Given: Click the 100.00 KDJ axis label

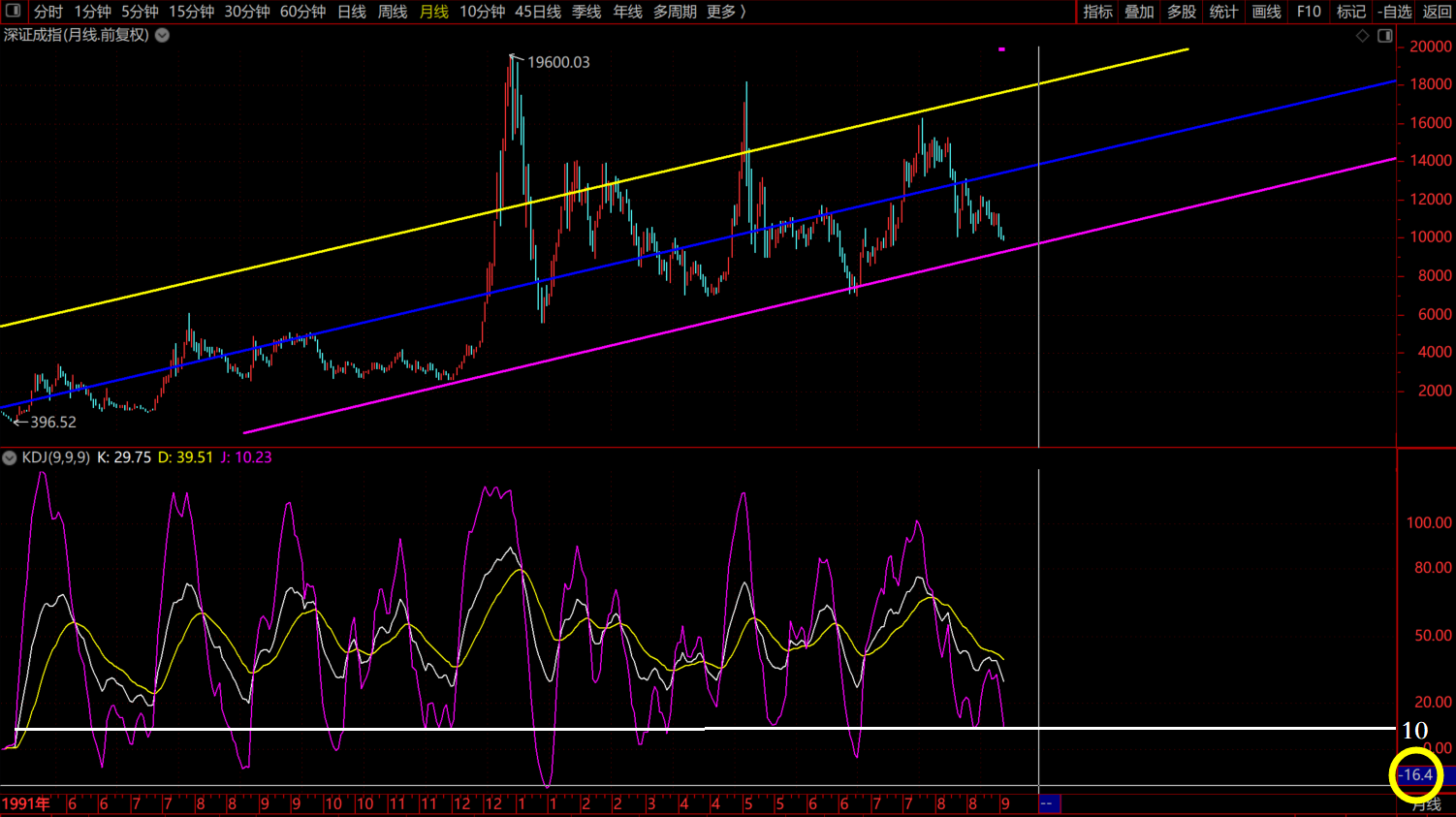Looking at the screenshot, I should point(1429,522).
